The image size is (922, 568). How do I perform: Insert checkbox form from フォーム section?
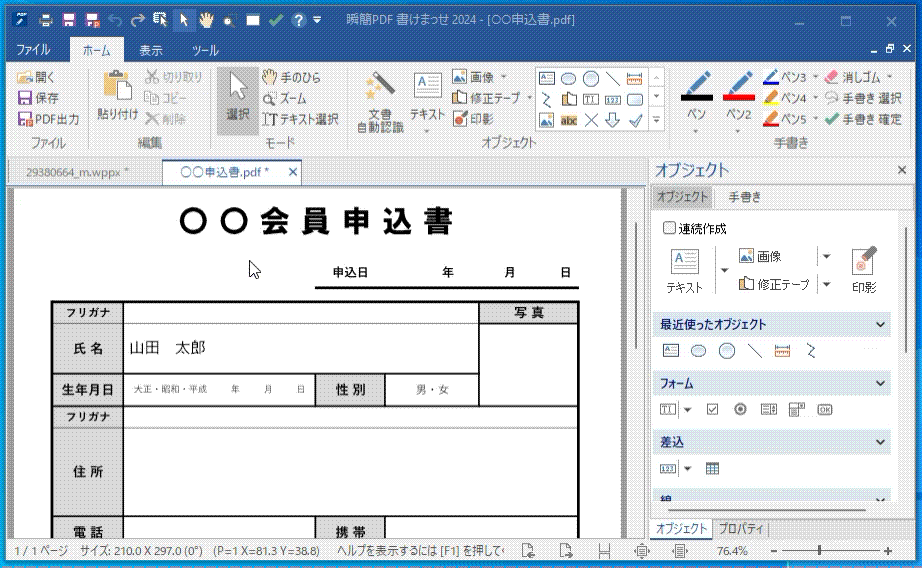coord(712,410)
